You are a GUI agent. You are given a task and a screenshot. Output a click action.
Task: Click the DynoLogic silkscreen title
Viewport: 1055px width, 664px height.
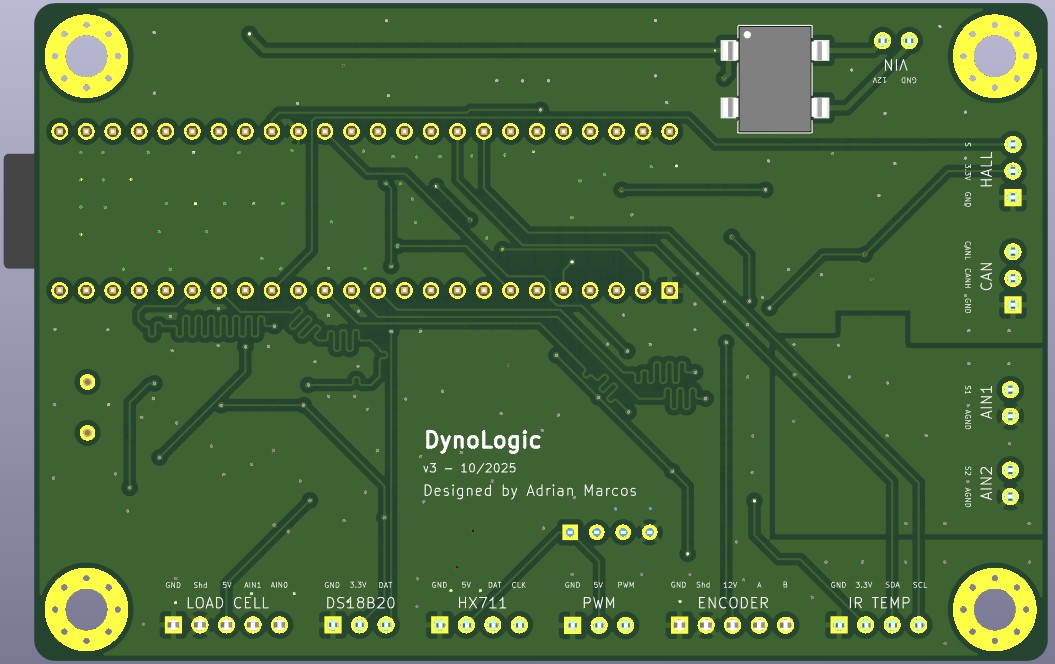482,440
